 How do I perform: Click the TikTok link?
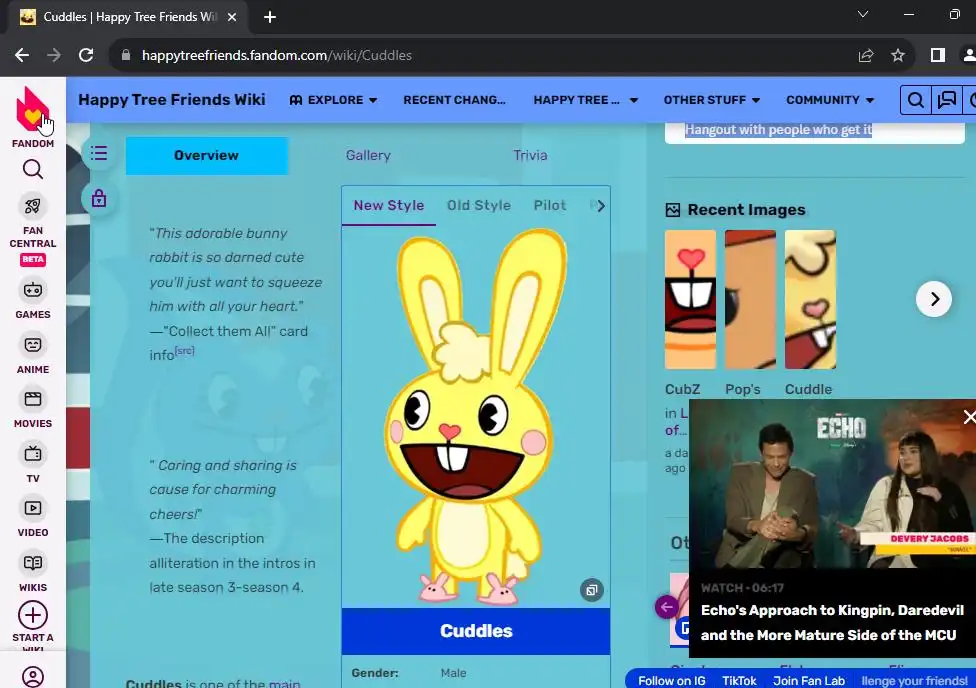point(739,681)
